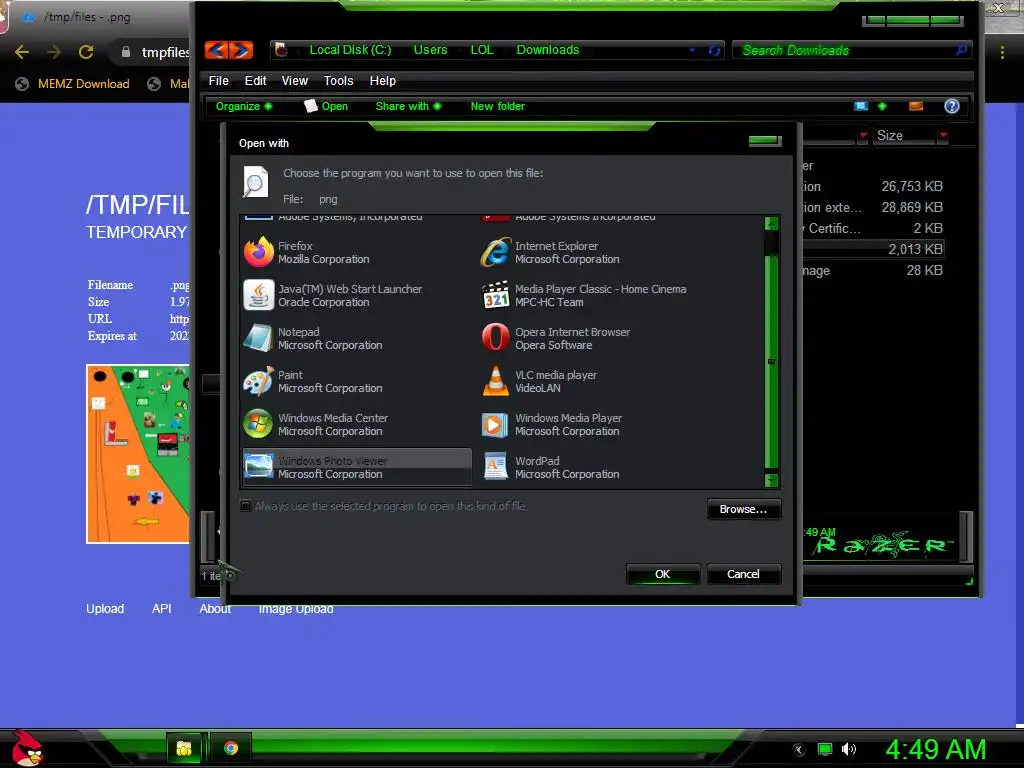Select Paint program icon
The width and height of the screenshot is (1024, 768).
click(x=259, y=381)
